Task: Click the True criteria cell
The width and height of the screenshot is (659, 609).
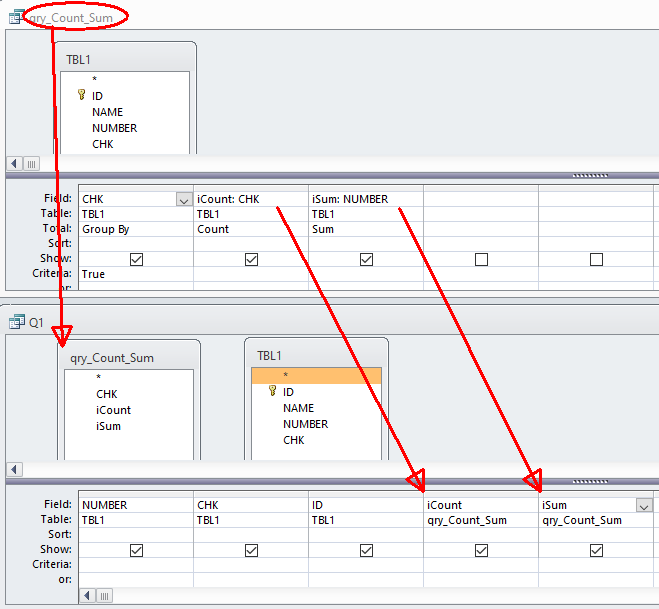Action: pyautogui.click(x=136, y=274)
